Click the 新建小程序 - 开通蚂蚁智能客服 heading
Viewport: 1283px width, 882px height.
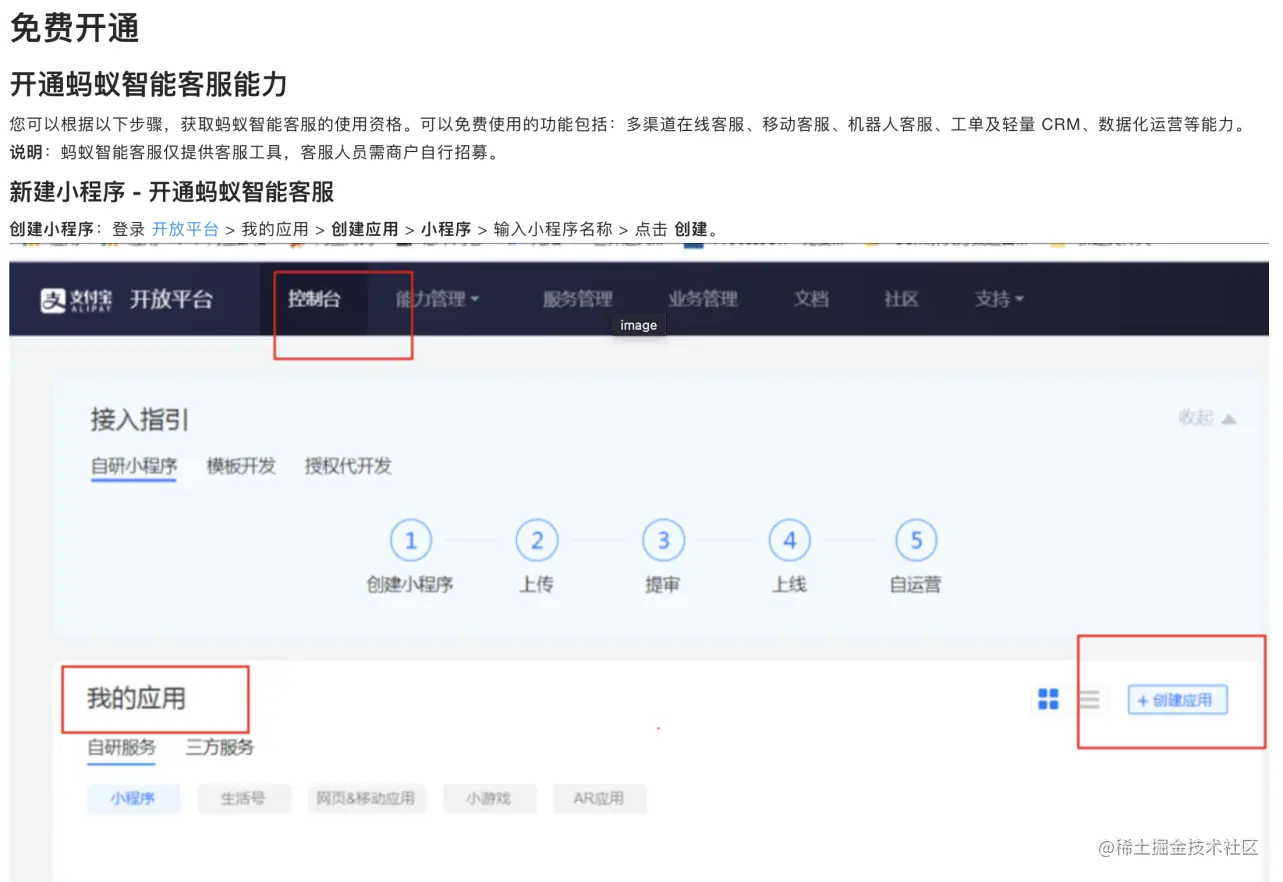click(172, 191)
